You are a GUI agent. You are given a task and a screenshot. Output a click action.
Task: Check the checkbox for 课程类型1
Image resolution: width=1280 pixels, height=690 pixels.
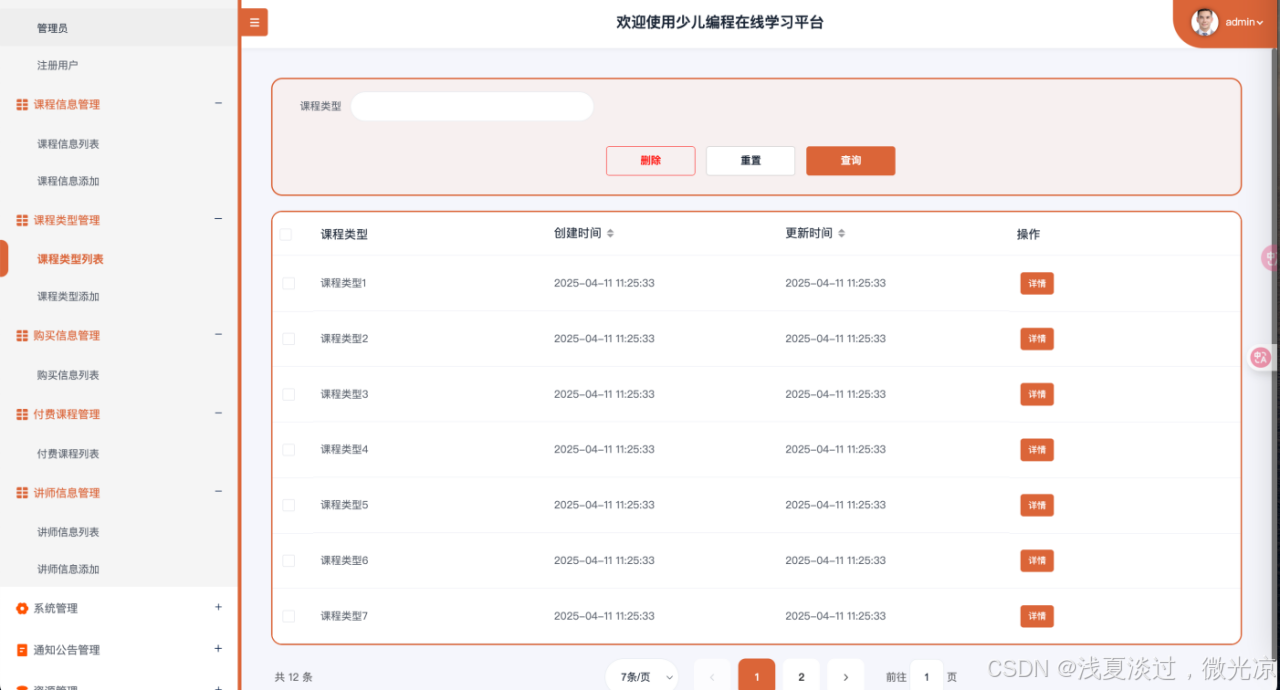coord(286,283)
